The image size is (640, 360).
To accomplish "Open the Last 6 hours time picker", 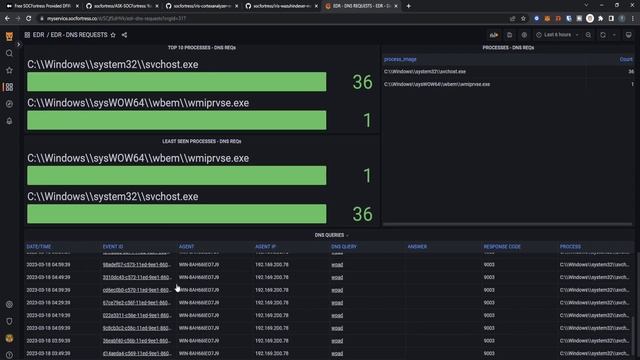I will 557,35.
